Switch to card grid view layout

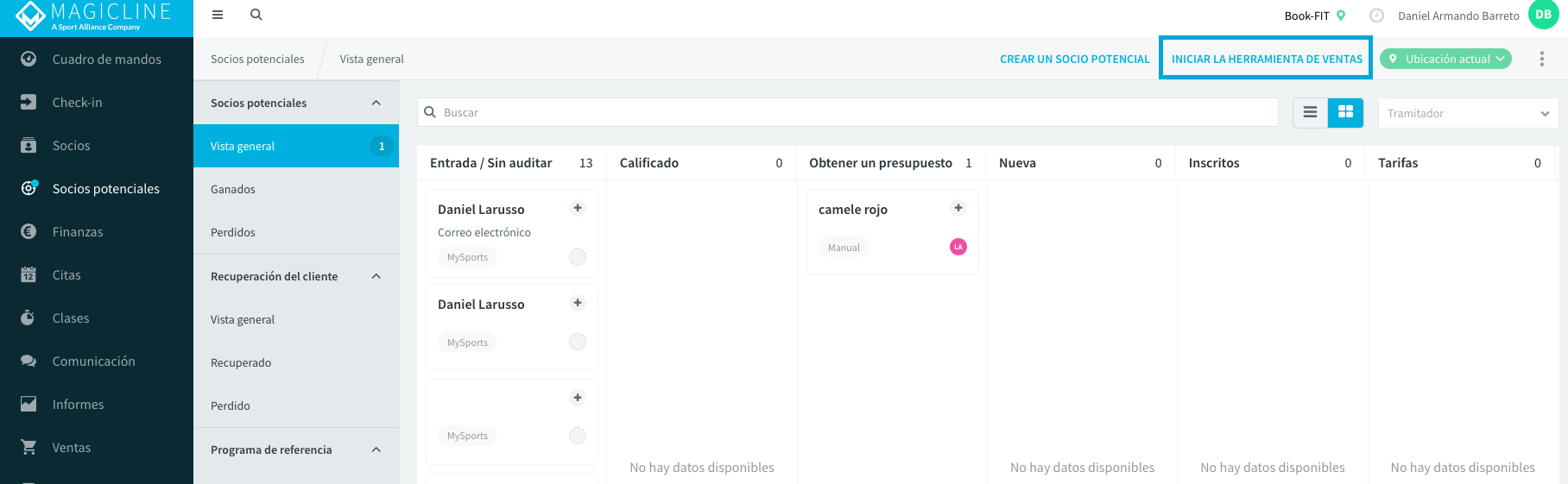click(x=1345, y=112)
